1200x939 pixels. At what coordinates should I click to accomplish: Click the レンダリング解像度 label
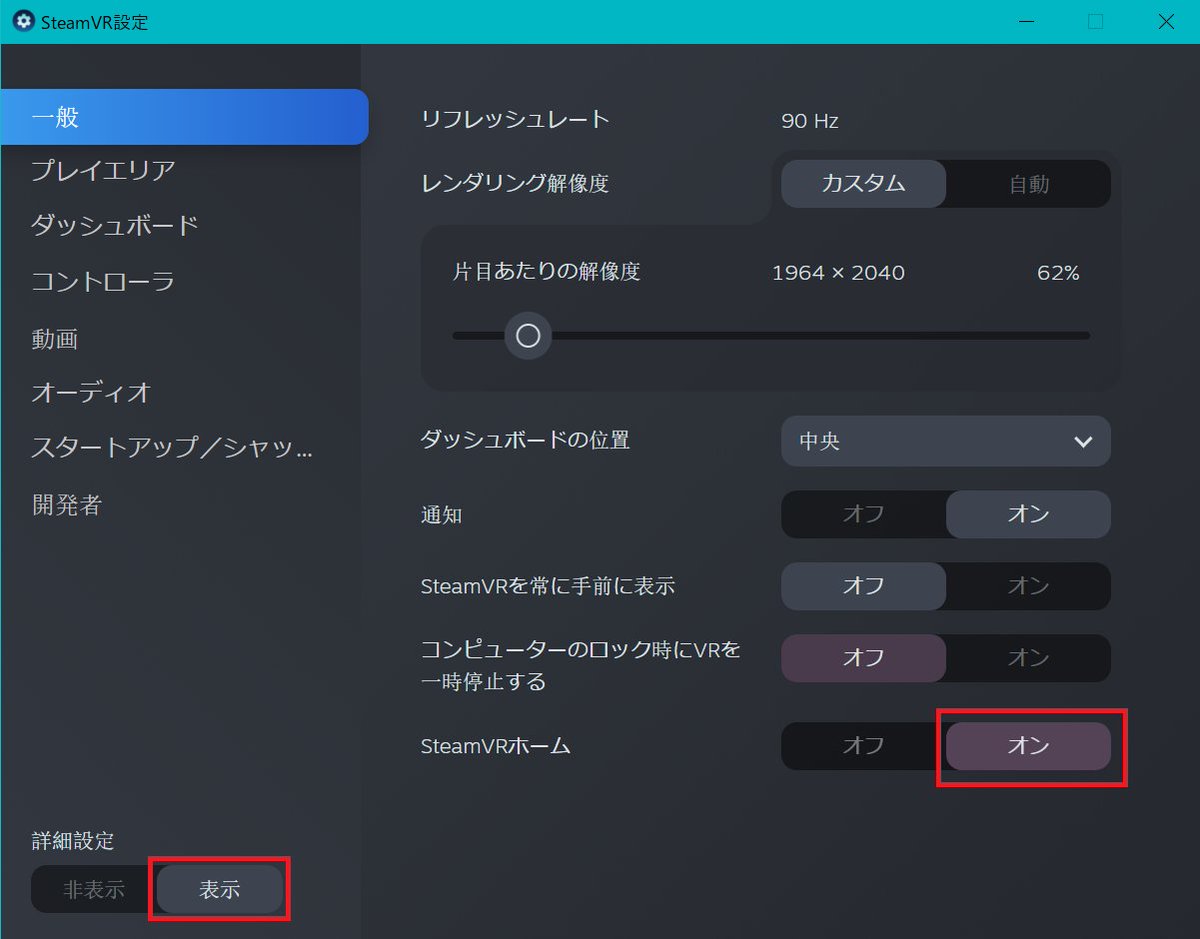point(515,183)
